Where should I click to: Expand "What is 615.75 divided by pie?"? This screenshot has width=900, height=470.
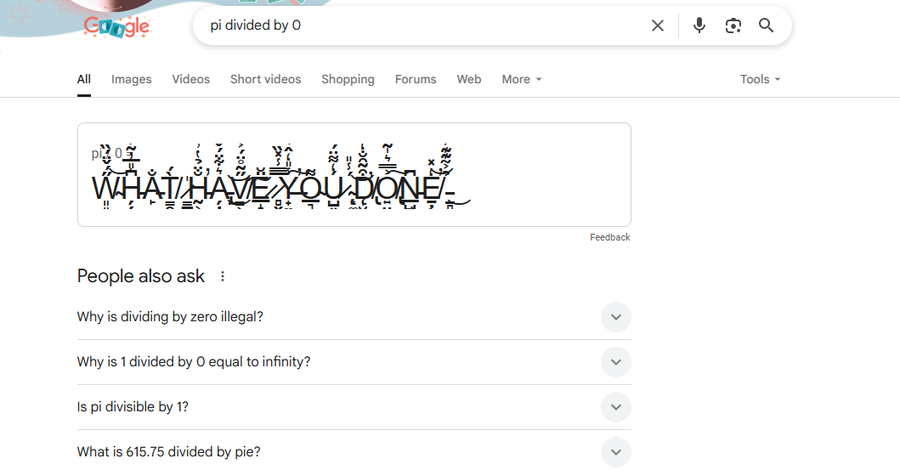pyautogui.click(x=616, y=452)
